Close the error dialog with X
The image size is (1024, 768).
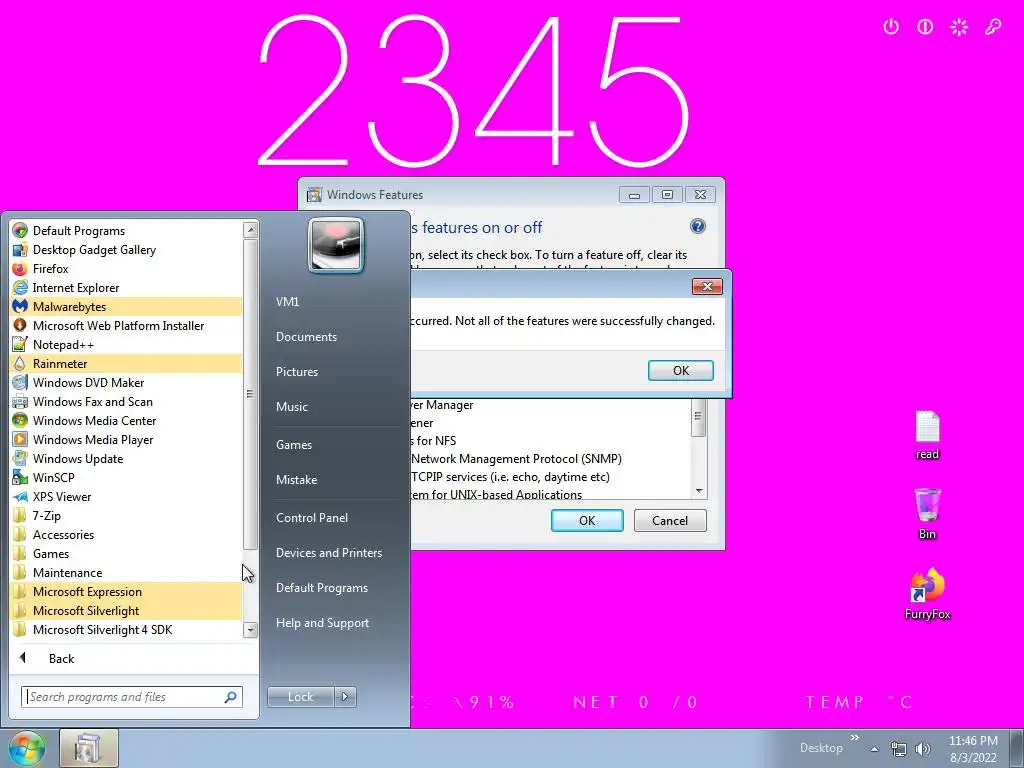pos(707,286)
